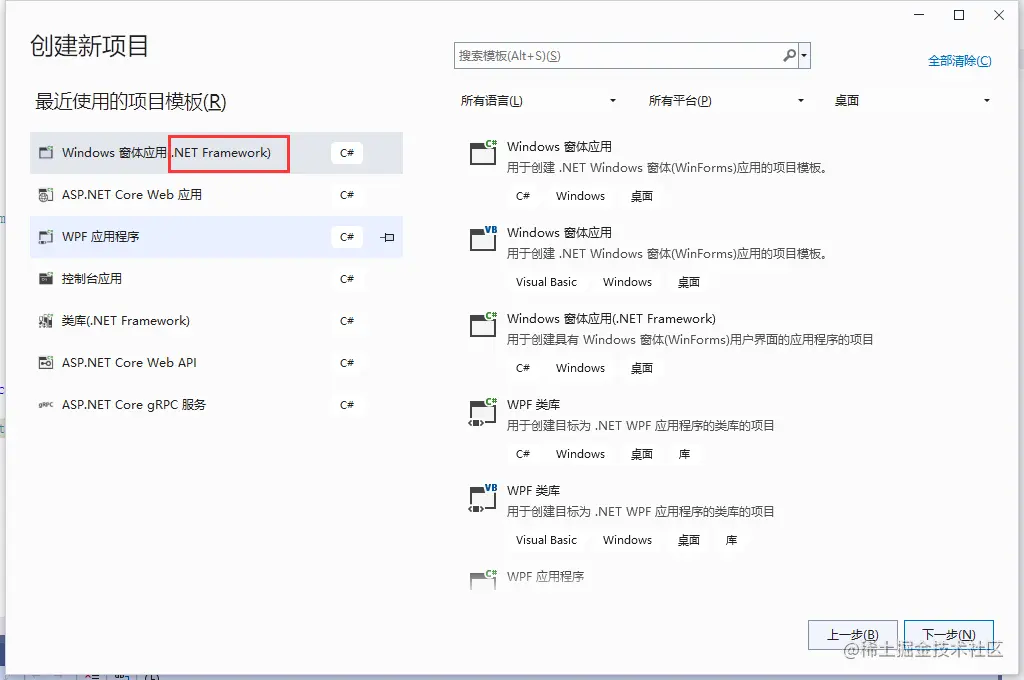Screen dimensions: 1024x680
Task: Click the 类库(.NET Framework) library icon
Action: [x=46, y=321]
